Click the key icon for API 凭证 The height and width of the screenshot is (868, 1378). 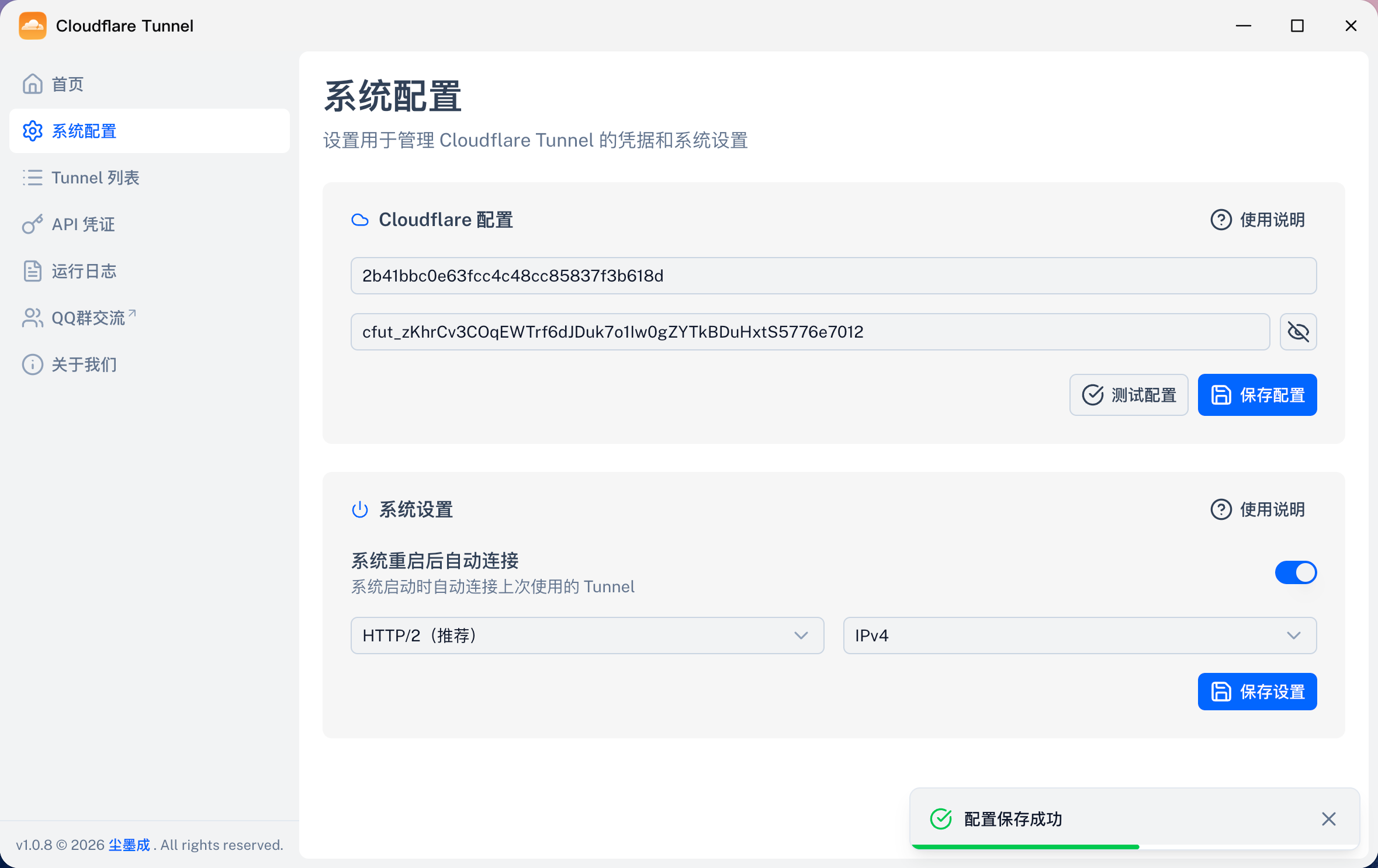(x=33, y=224)
